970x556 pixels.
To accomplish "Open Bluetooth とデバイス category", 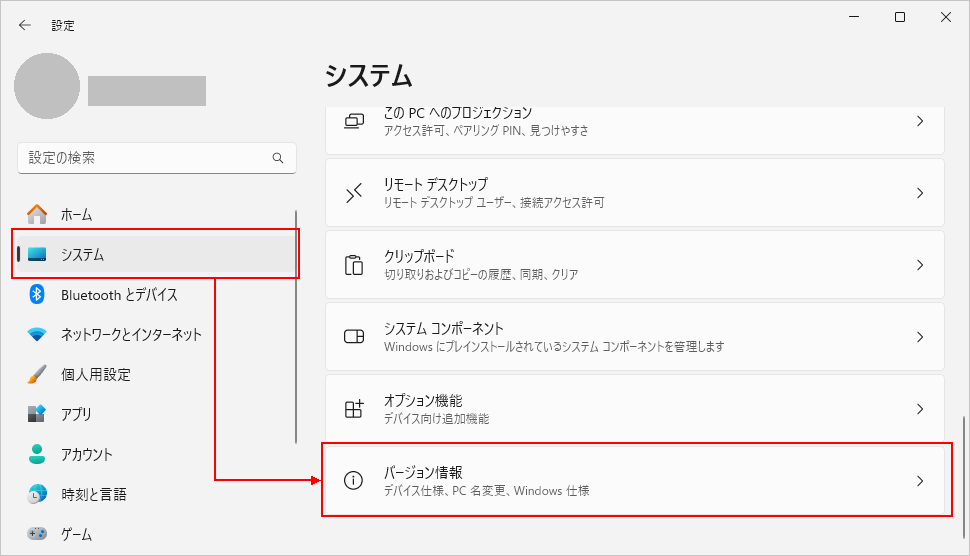I will [x=156, y=294].
